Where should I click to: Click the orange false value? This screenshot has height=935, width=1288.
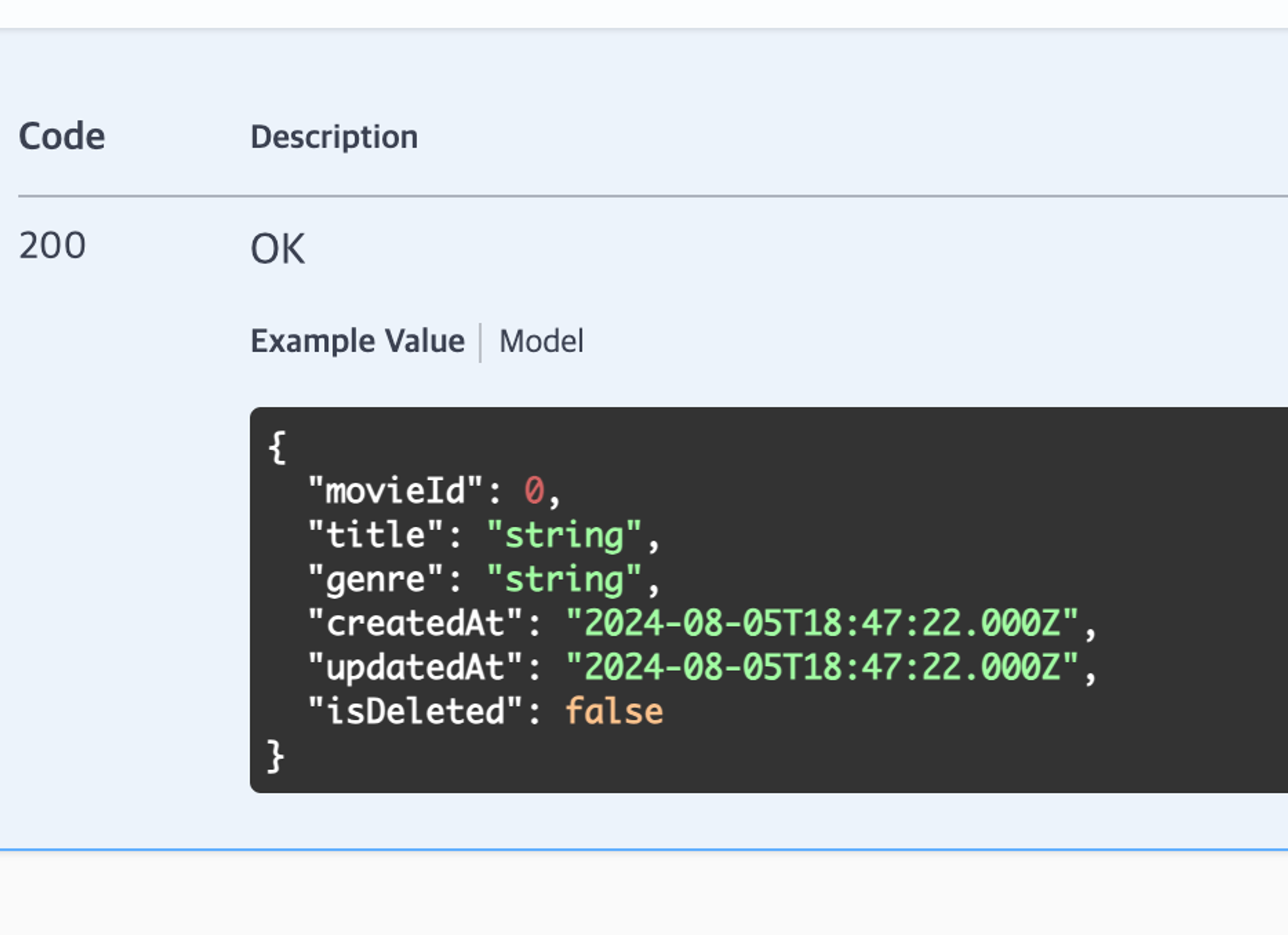tap(614, 712)
